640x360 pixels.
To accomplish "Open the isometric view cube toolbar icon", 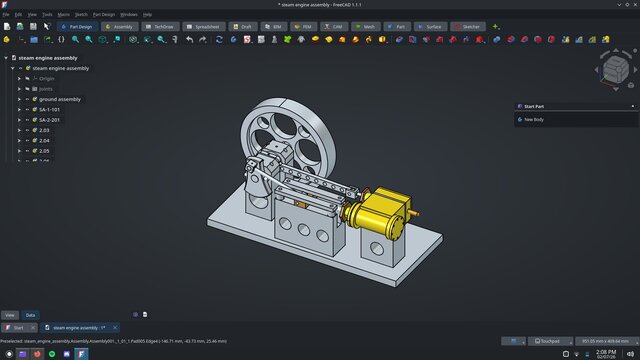I will 102,40.
